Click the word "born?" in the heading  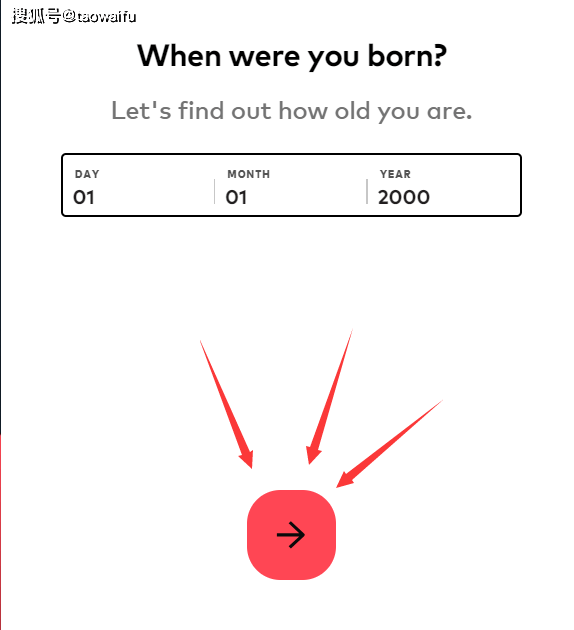[x=407, y=56]
